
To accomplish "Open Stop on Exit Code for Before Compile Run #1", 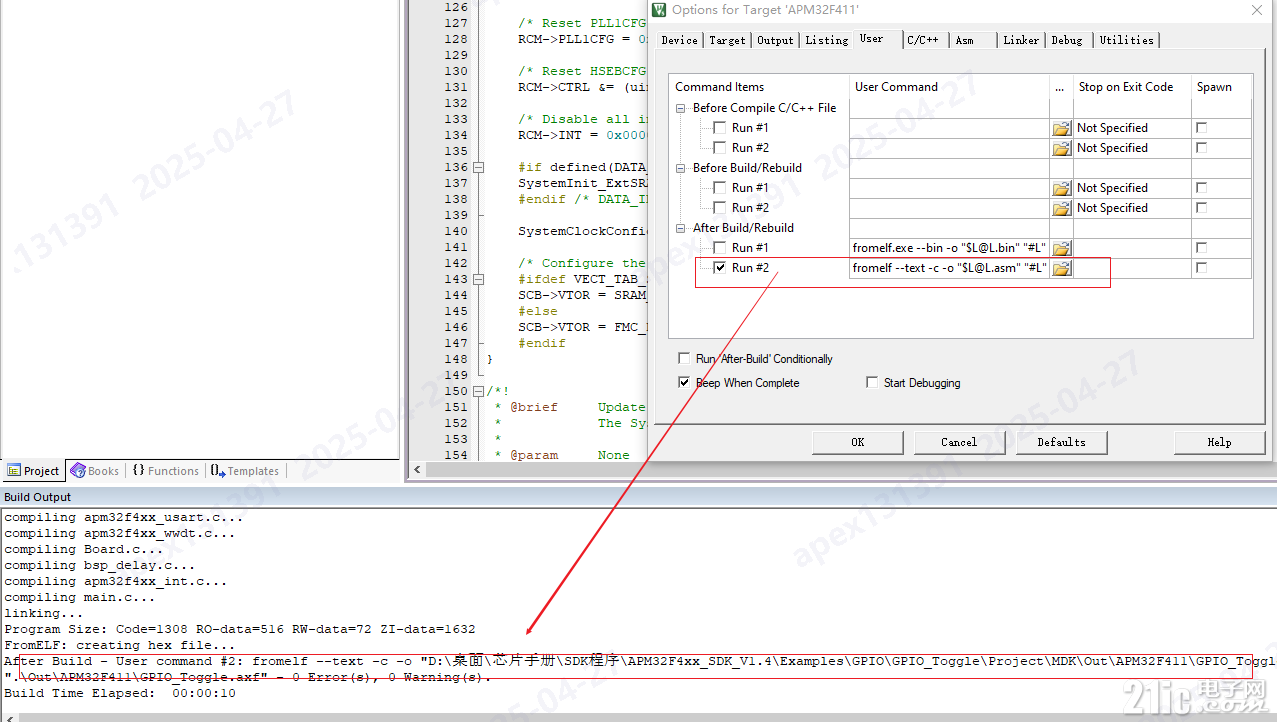I will click(x=1132, y=128).
